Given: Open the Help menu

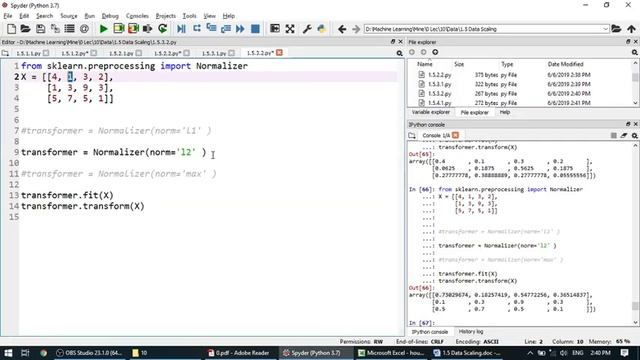Looking at the screenshot, I should coord(229,16).
